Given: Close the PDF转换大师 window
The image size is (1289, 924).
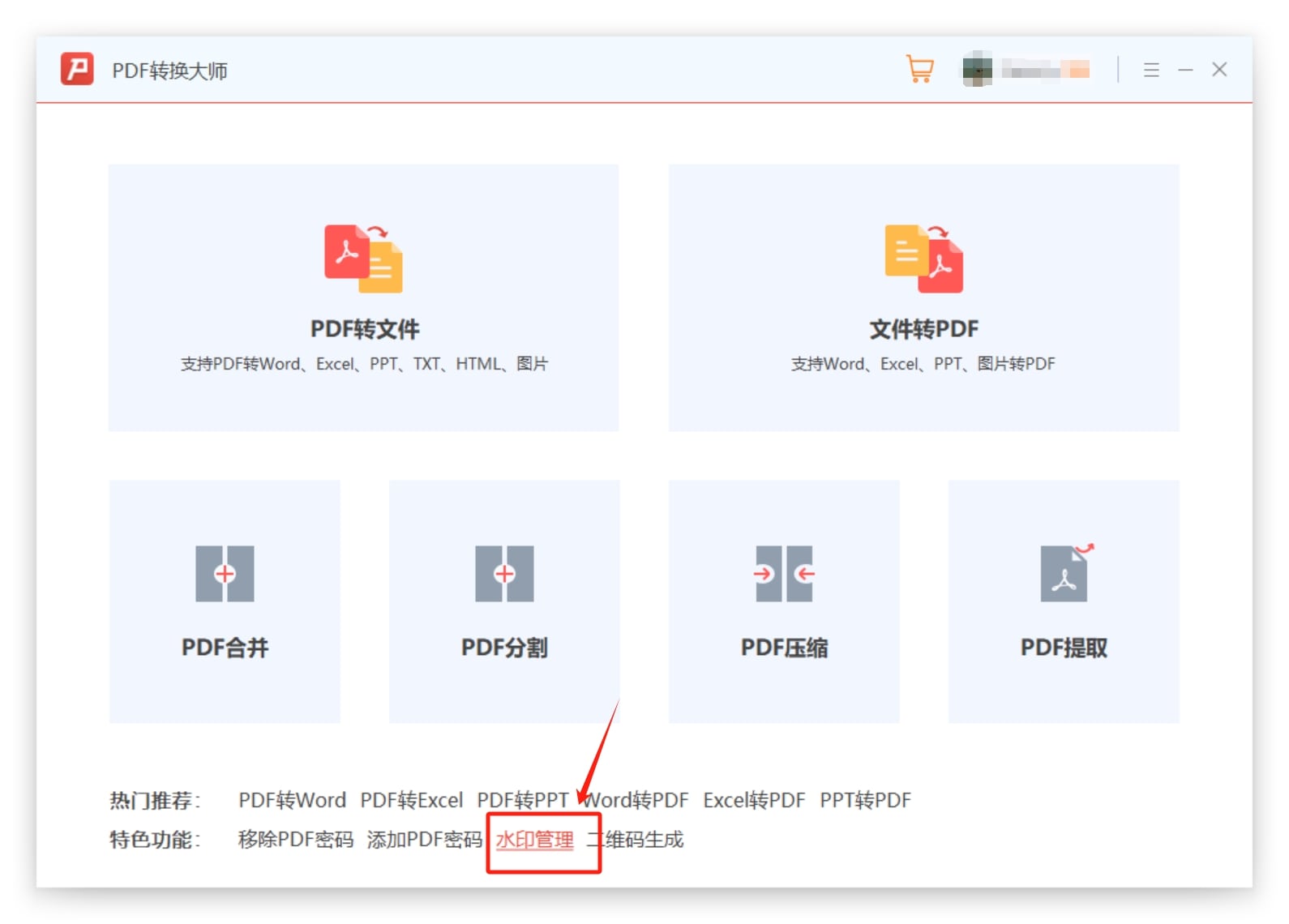Looking at the screenshot, I should pos(1219,70).
